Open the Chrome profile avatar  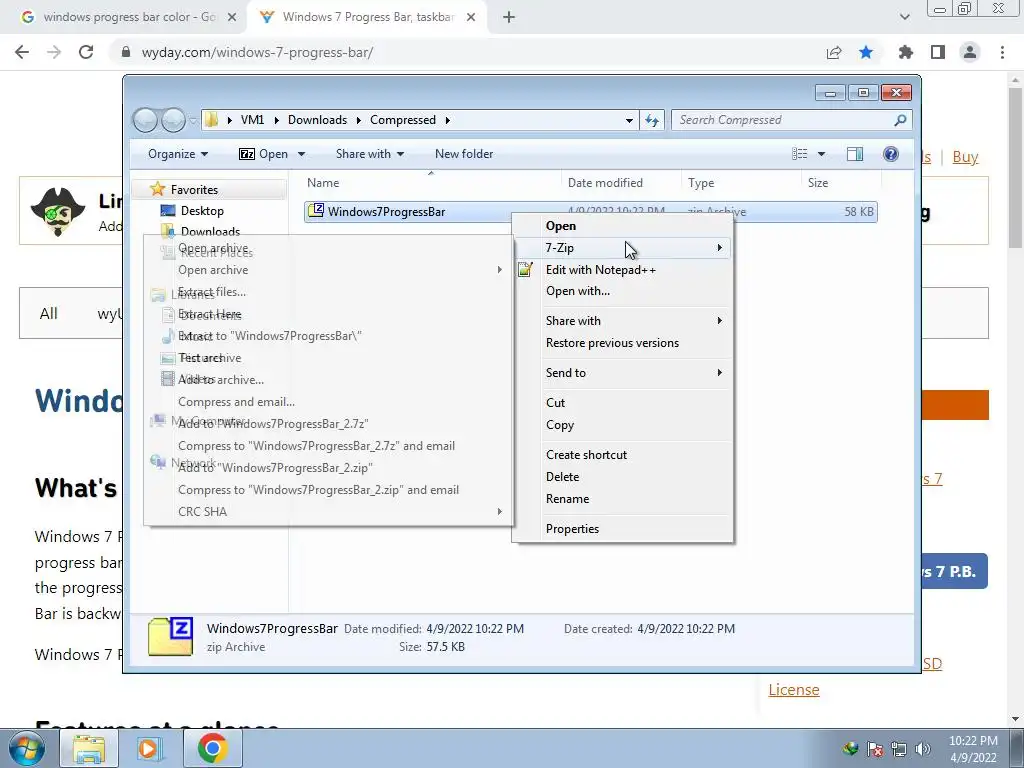[970, 52]
